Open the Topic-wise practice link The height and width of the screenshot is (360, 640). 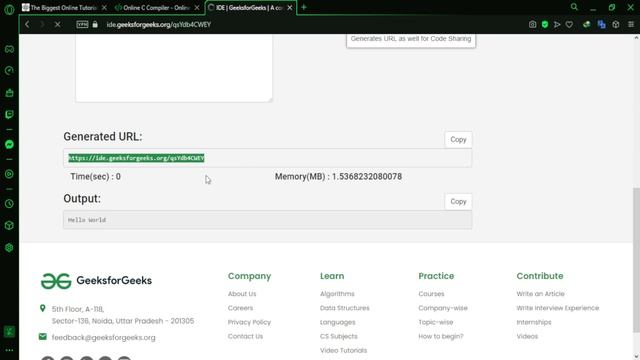coord(436,322)
